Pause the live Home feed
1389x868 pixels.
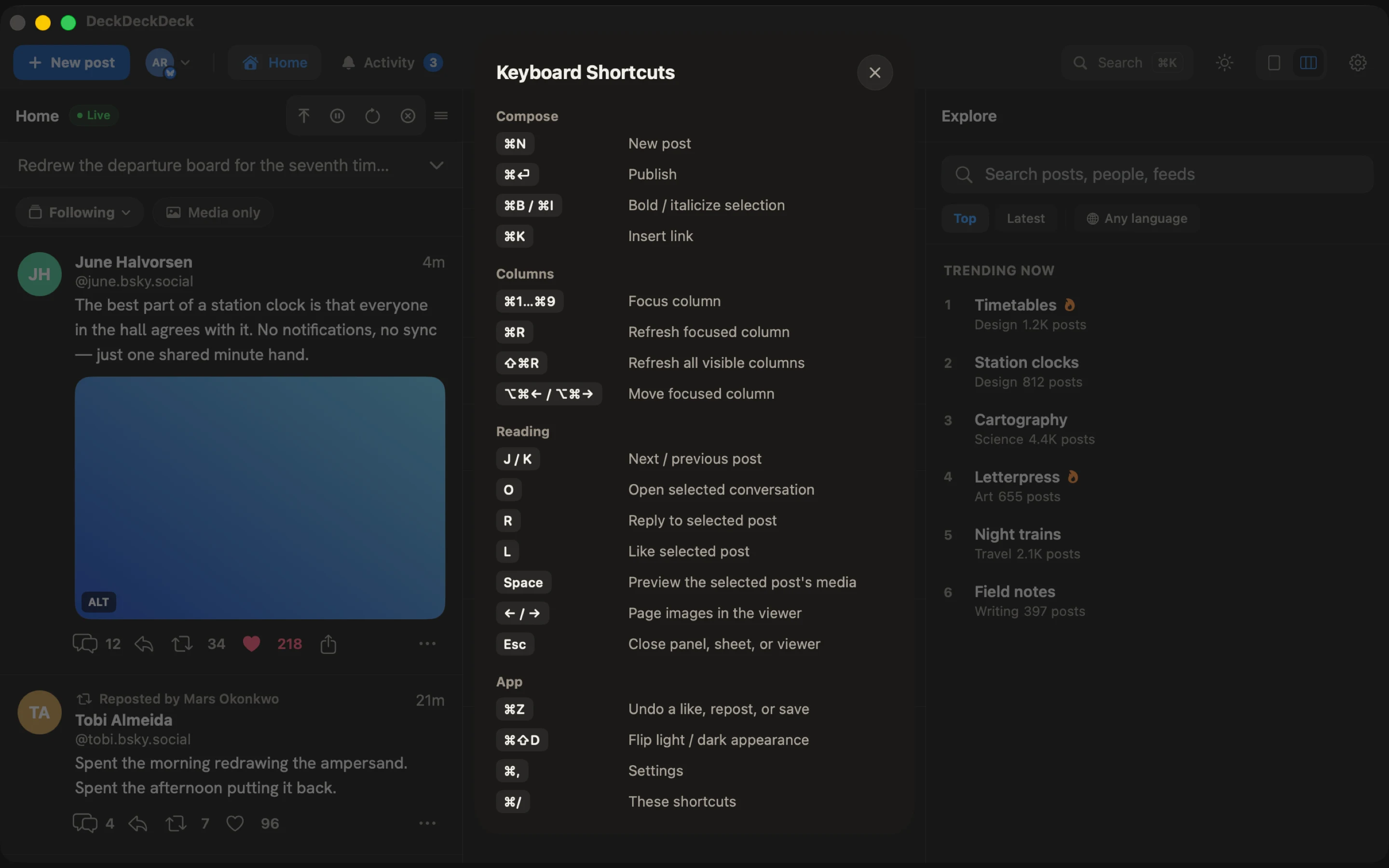(x=338, y=116)
